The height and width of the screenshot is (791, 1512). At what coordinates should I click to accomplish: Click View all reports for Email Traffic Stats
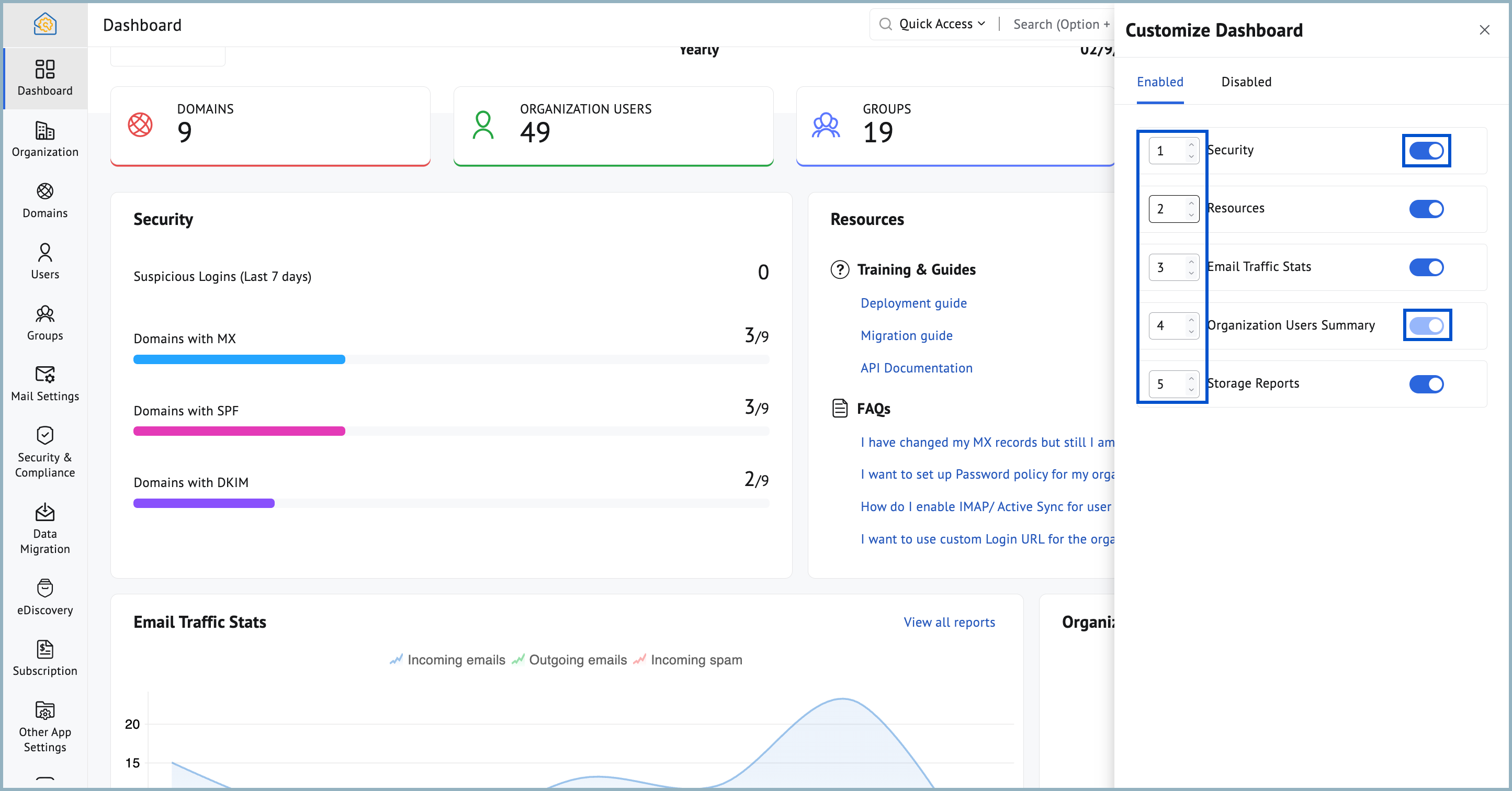(x=949, y=622)
